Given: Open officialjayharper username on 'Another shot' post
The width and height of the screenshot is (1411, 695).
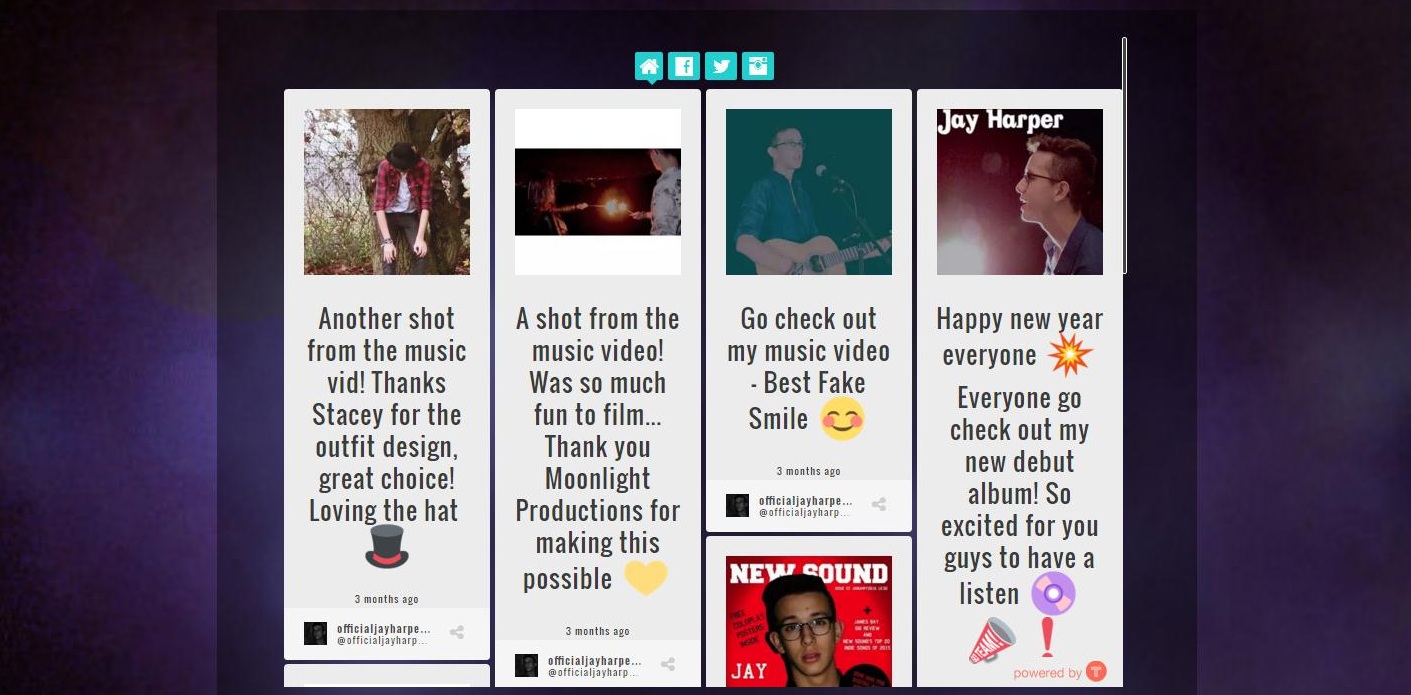Looking at the screenshot, I should click(x=384, y=629).
